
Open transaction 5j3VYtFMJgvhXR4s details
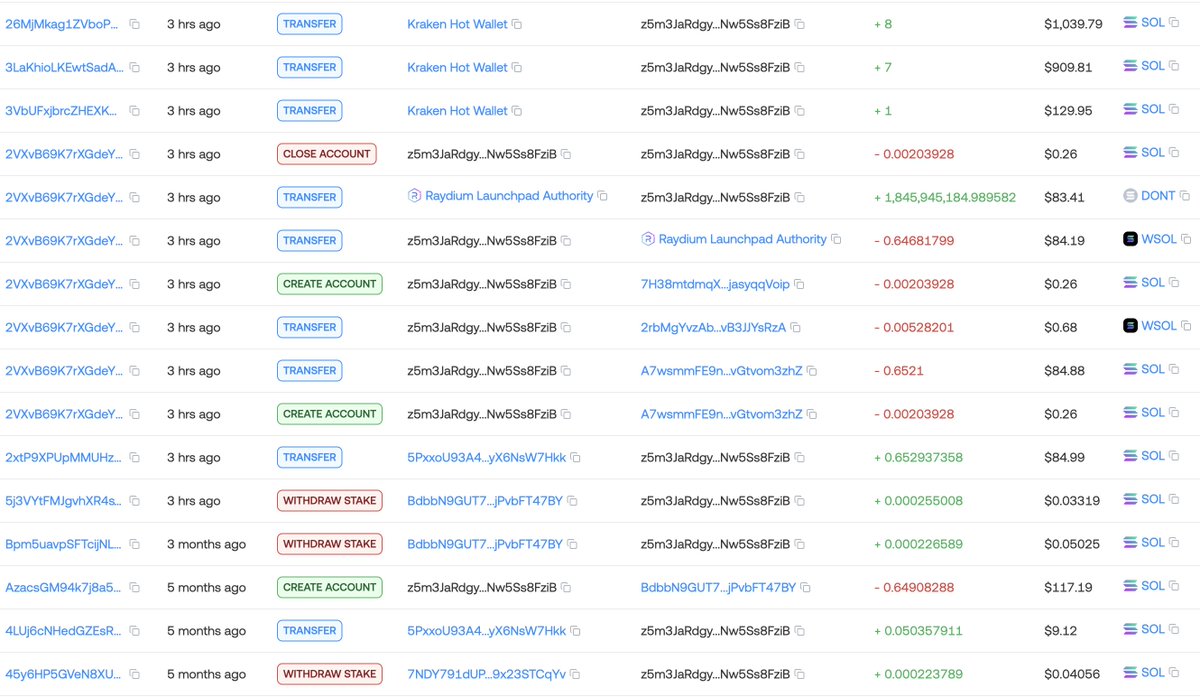pyautogui.click(x=64, y=501)
